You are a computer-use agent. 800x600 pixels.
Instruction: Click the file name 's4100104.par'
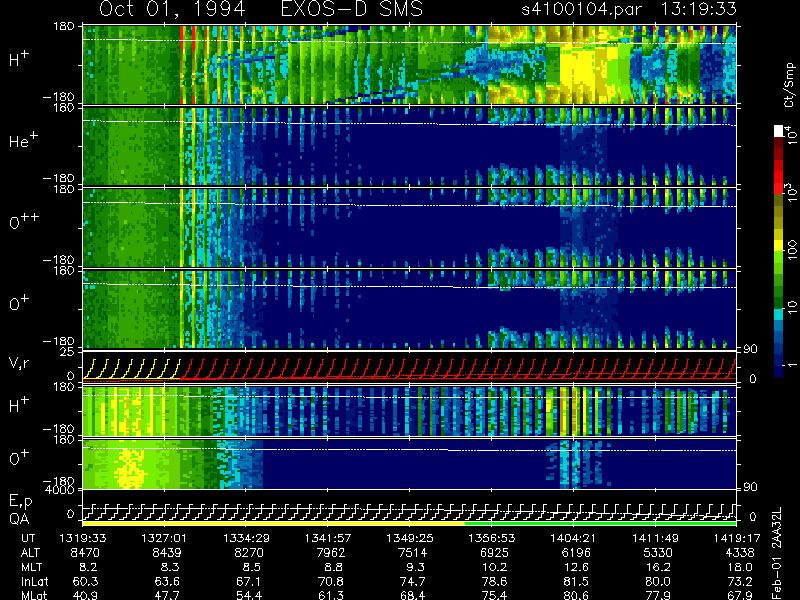click(581, 10)
